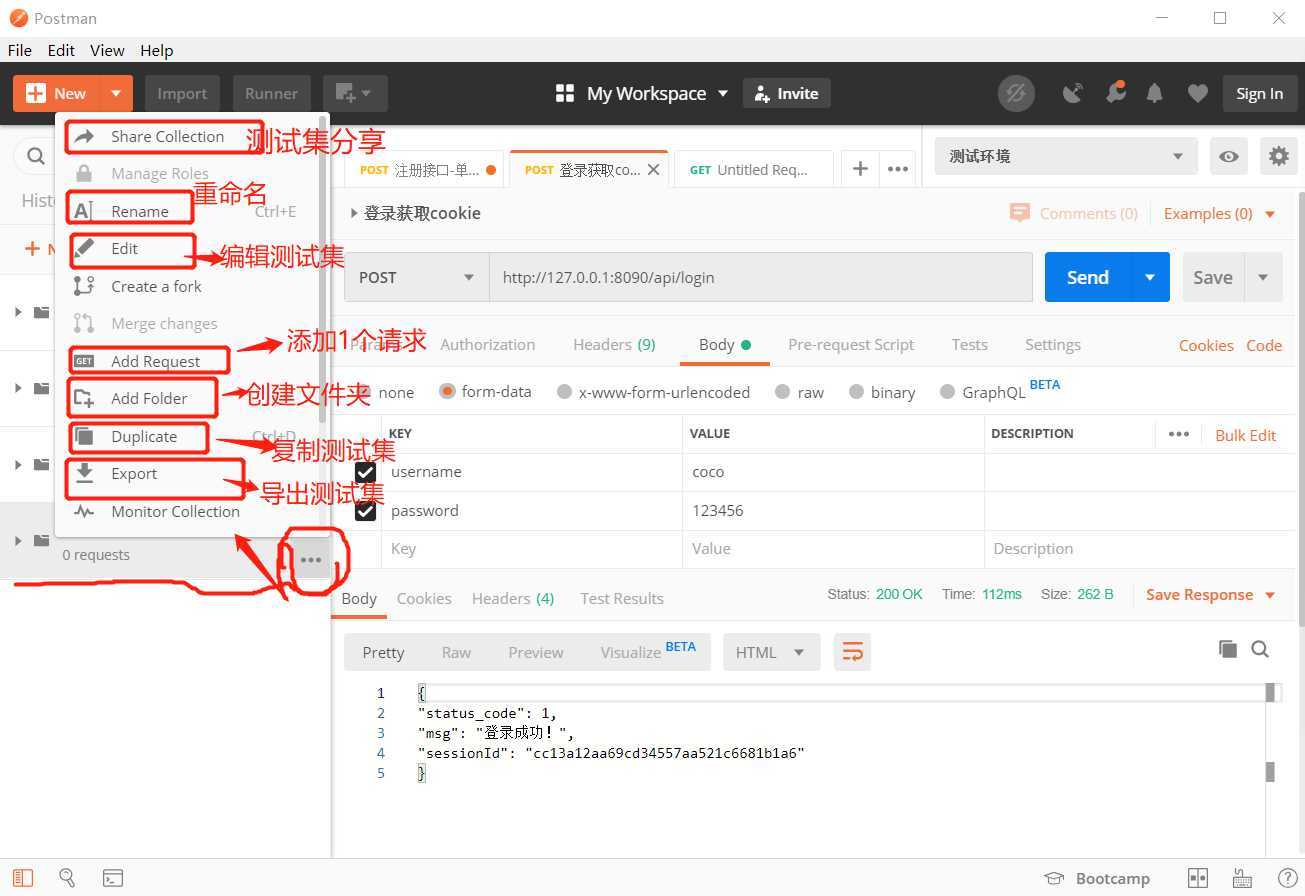The height and width of the screenshot is (896, 1305).
Task: Open Comments (0)
Action: [1074, 213]
